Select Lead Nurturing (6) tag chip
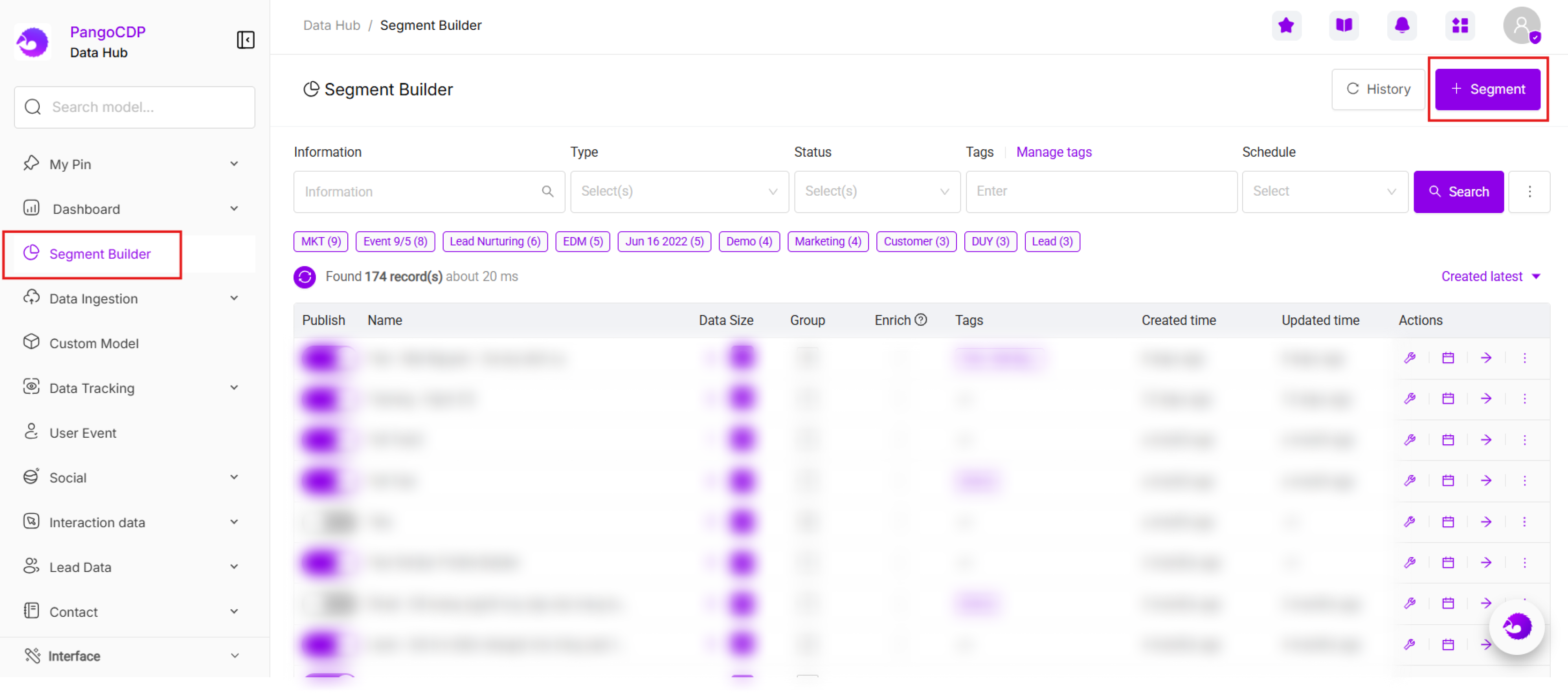Screen dimensions: 1568x693 point(495,242)
